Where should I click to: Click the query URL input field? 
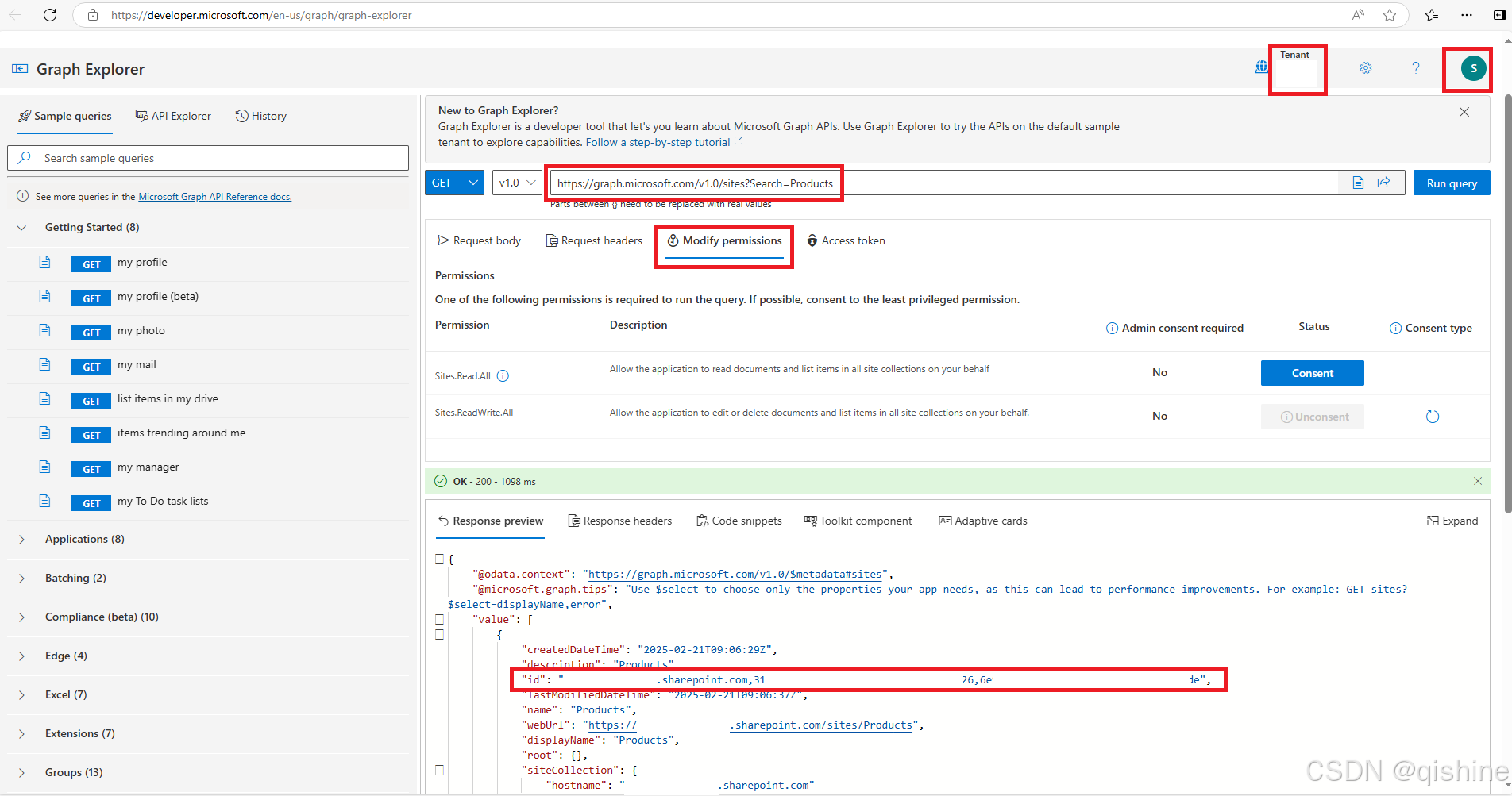pos(943,183)
